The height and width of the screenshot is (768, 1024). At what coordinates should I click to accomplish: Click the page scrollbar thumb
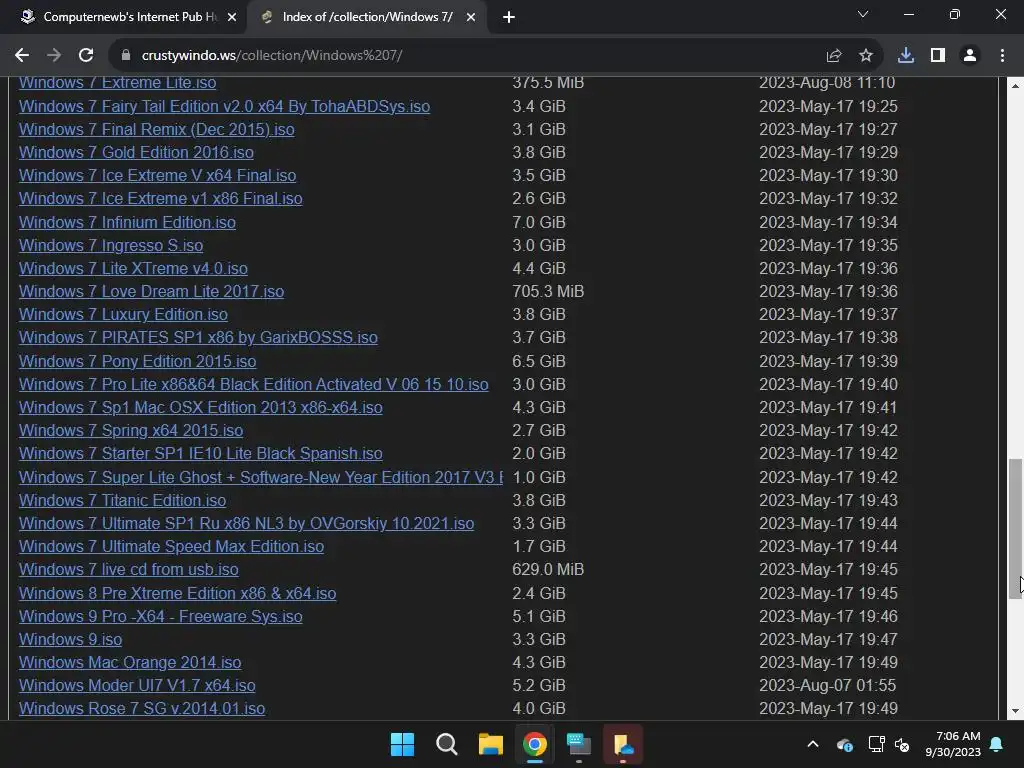tap(1016, 528)
